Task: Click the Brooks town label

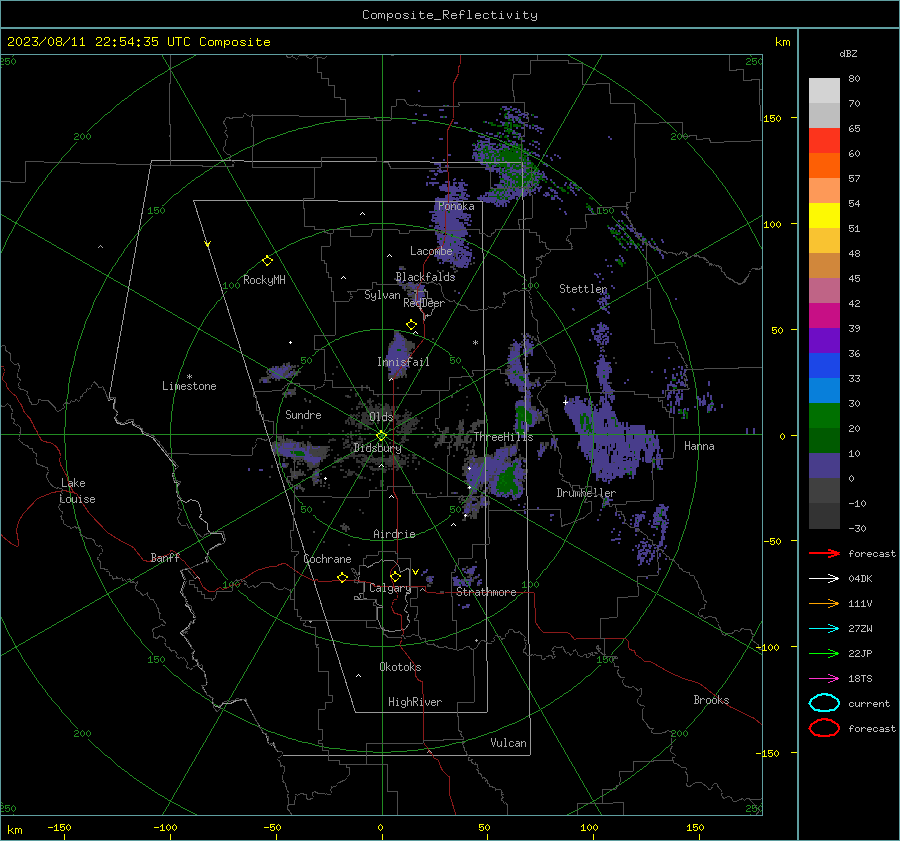Action: click(711, 700)
